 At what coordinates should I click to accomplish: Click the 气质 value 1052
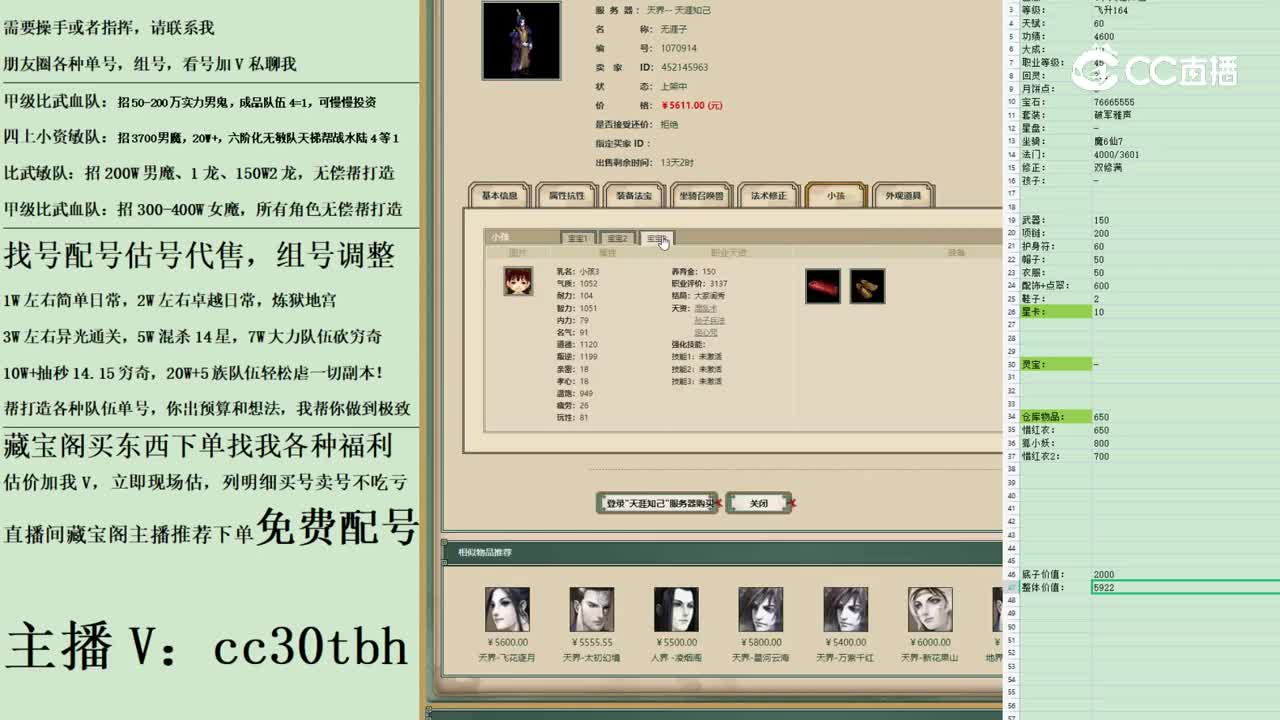(x=588, y=284)
